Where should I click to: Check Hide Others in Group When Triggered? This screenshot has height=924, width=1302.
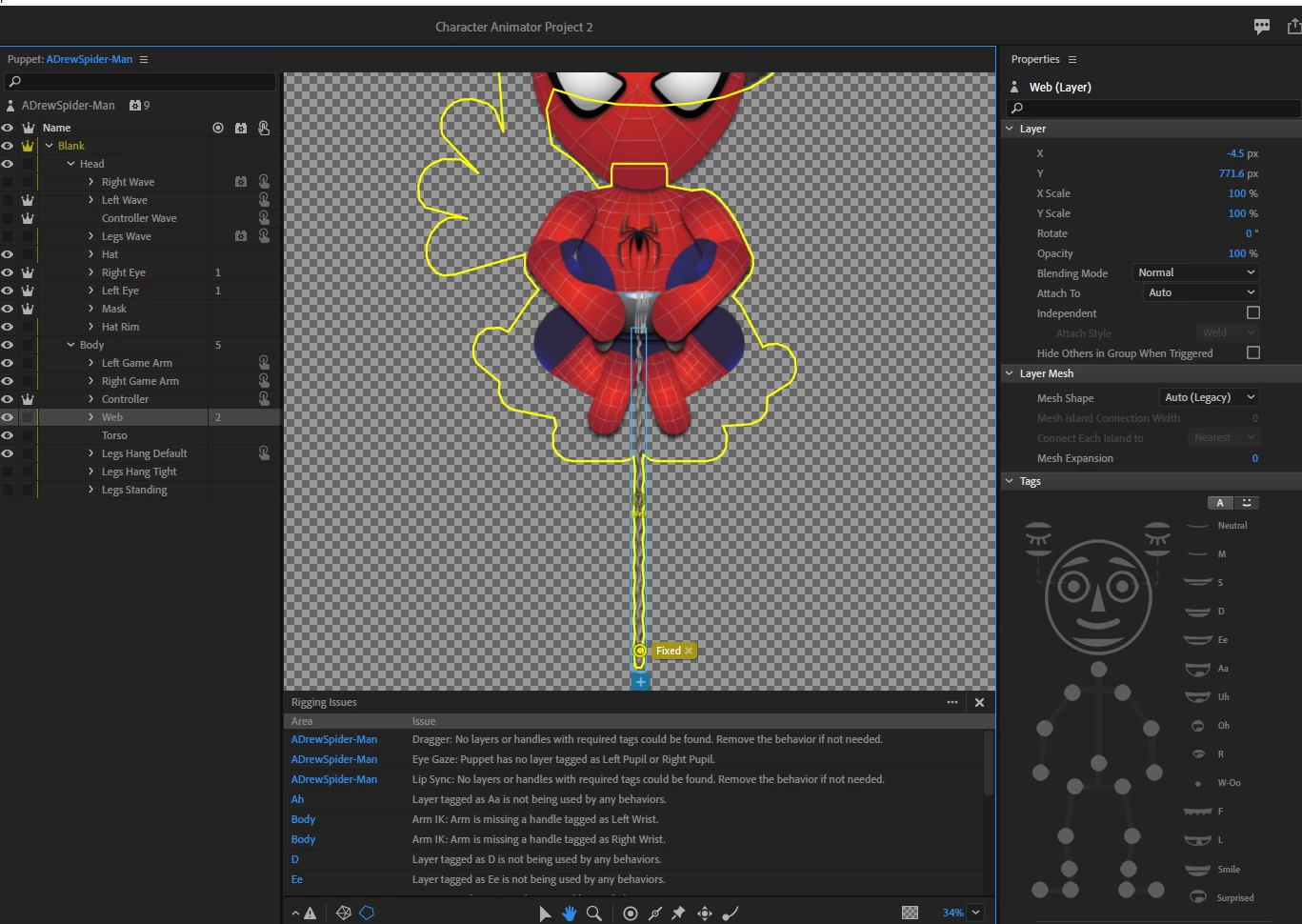1253,352
